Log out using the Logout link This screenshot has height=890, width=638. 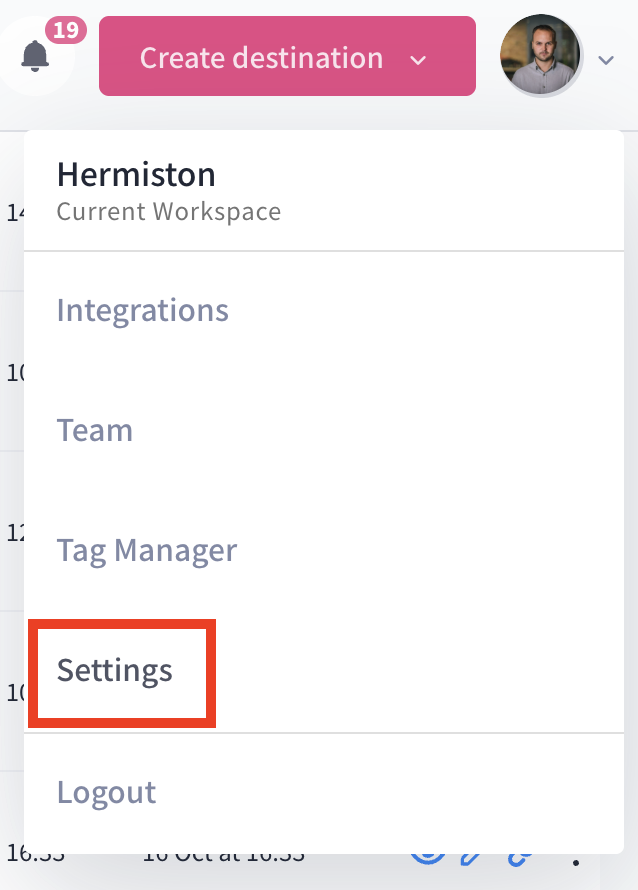click(x=107, y=792)
